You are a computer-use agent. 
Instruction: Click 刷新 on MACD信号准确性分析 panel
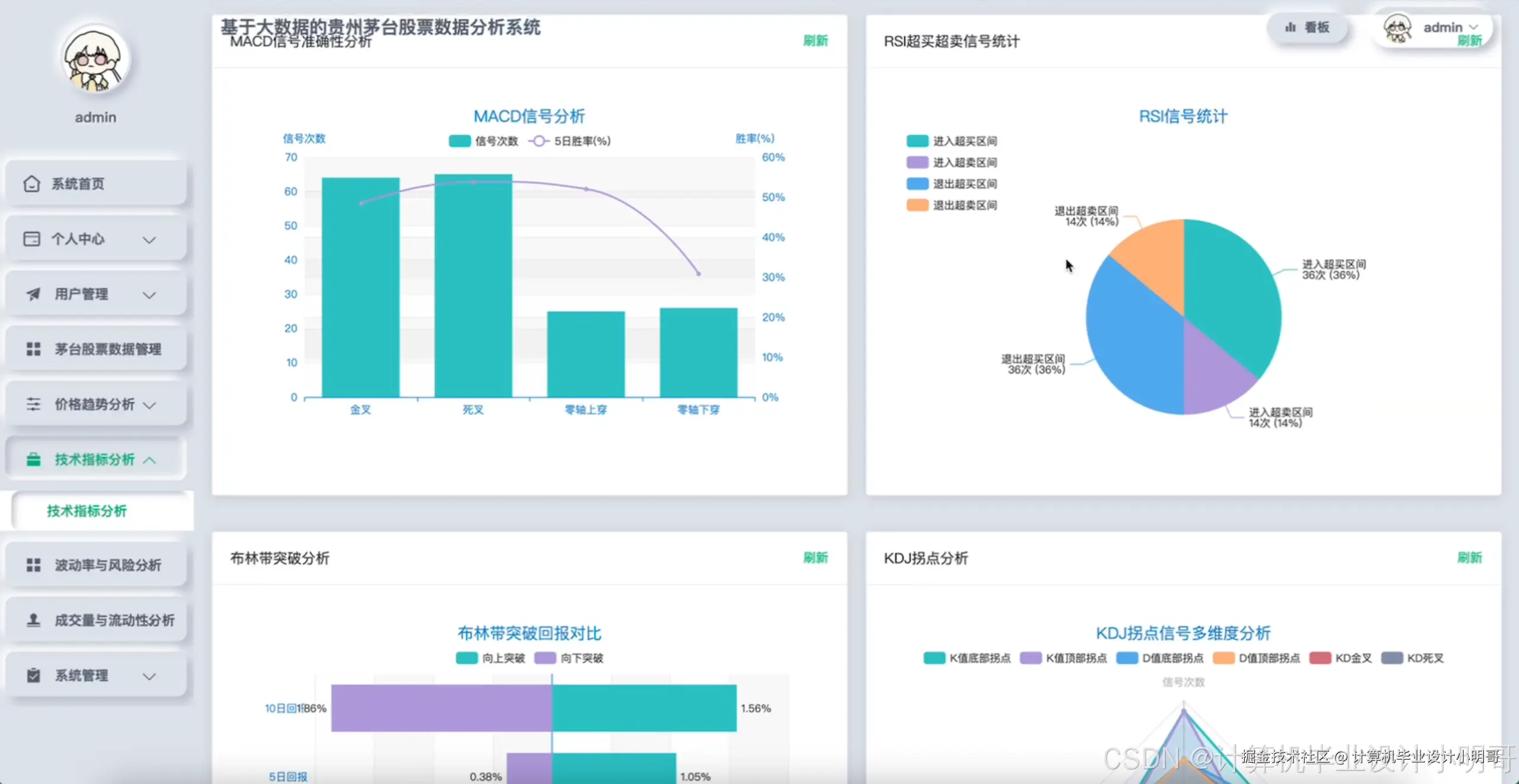point(815,41)
